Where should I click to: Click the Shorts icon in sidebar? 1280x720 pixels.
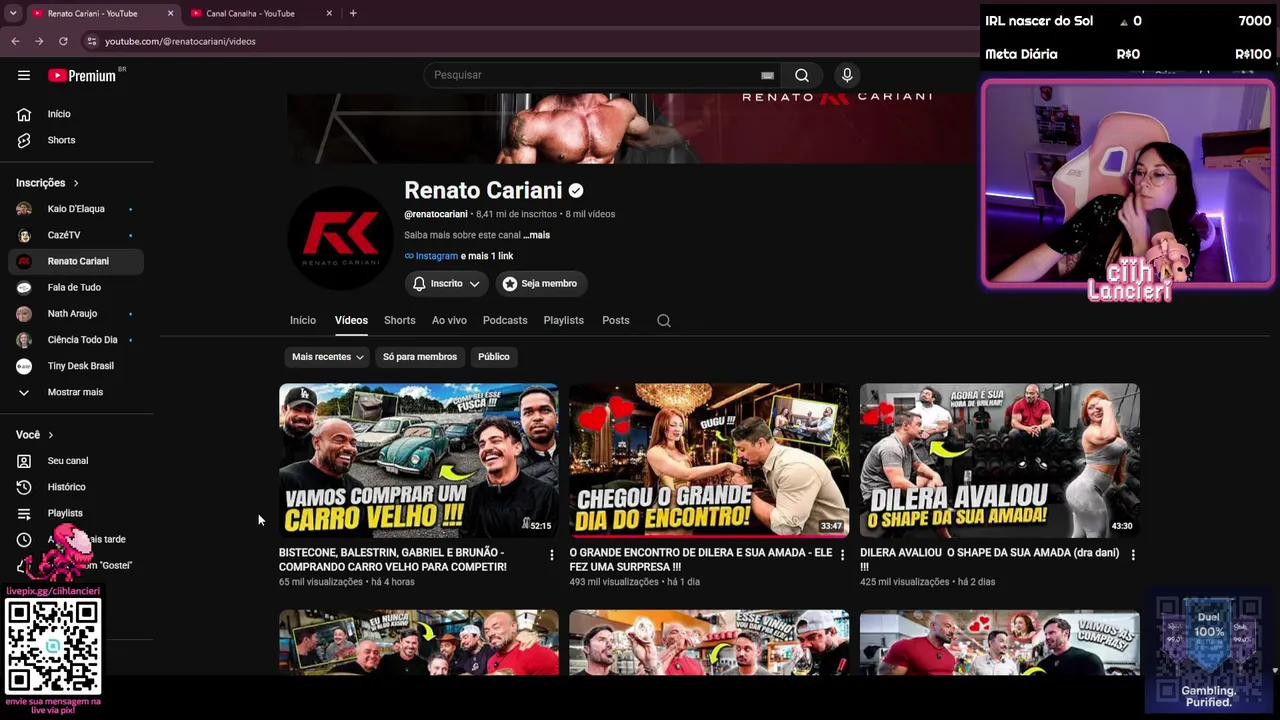coord(24,140)
